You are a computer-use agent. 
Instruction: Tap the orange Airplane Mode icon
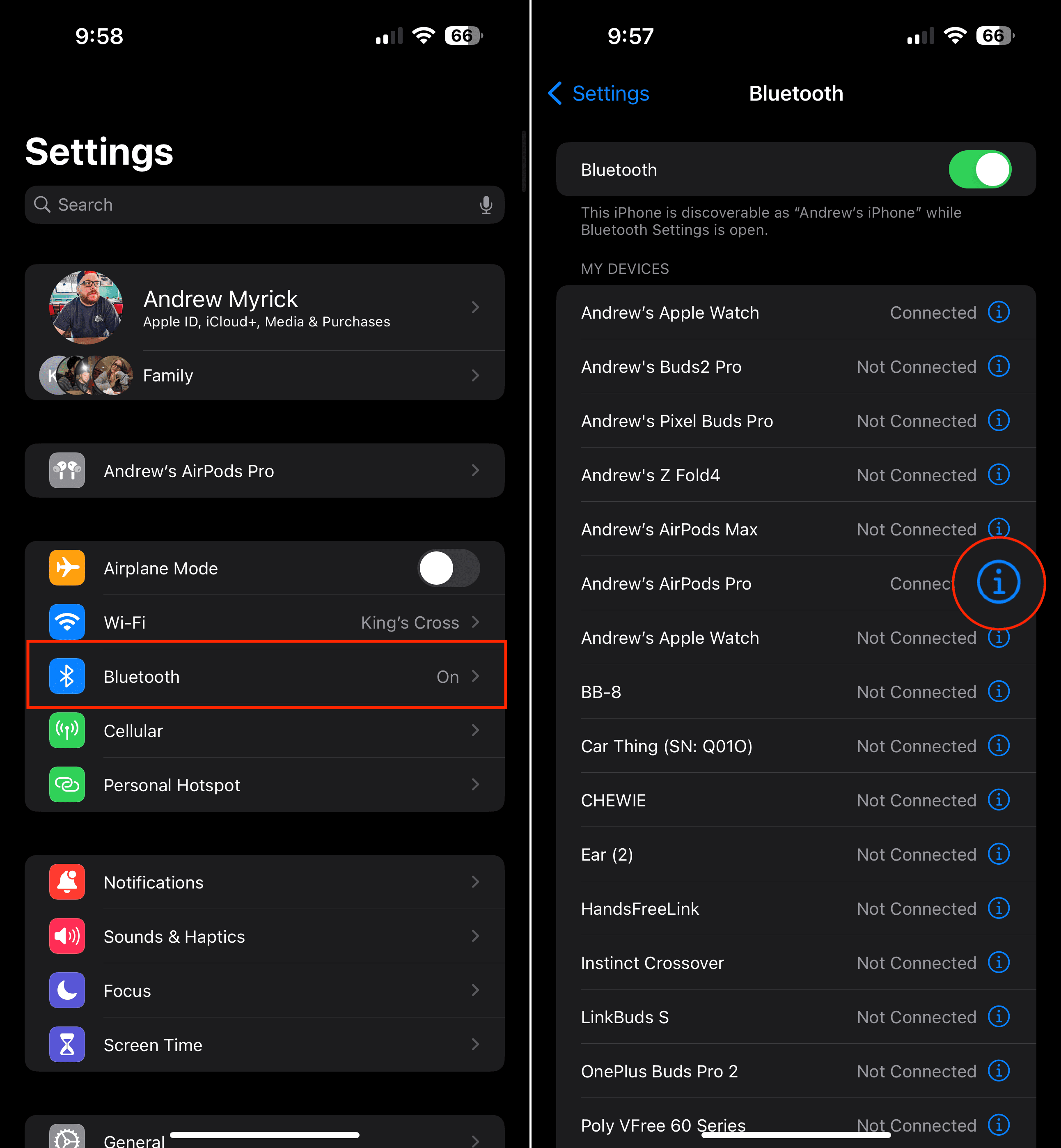click(67, 567)
